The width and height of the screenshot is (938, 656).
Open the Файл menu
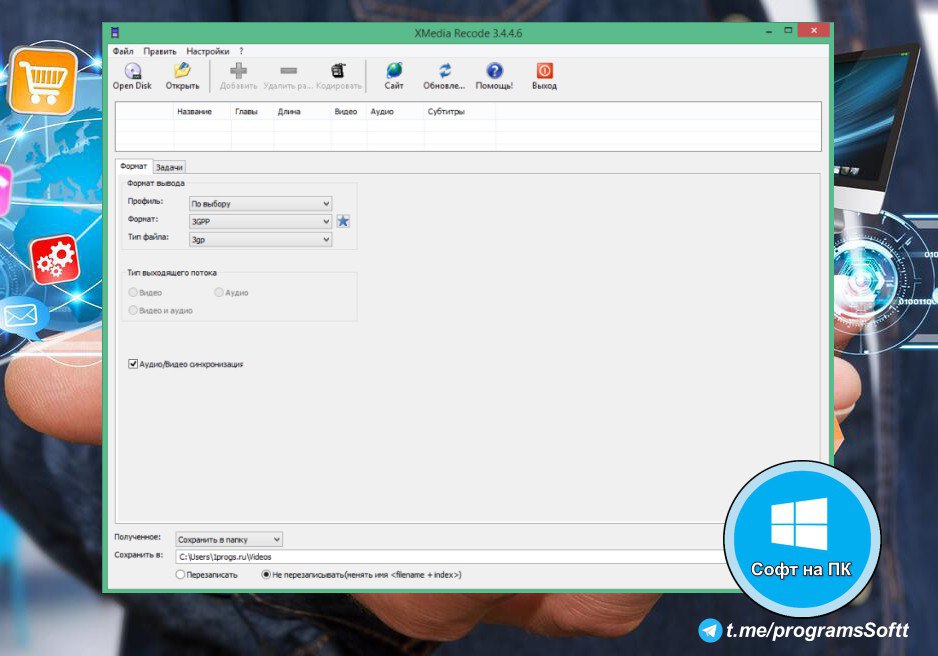pos(123,51)
